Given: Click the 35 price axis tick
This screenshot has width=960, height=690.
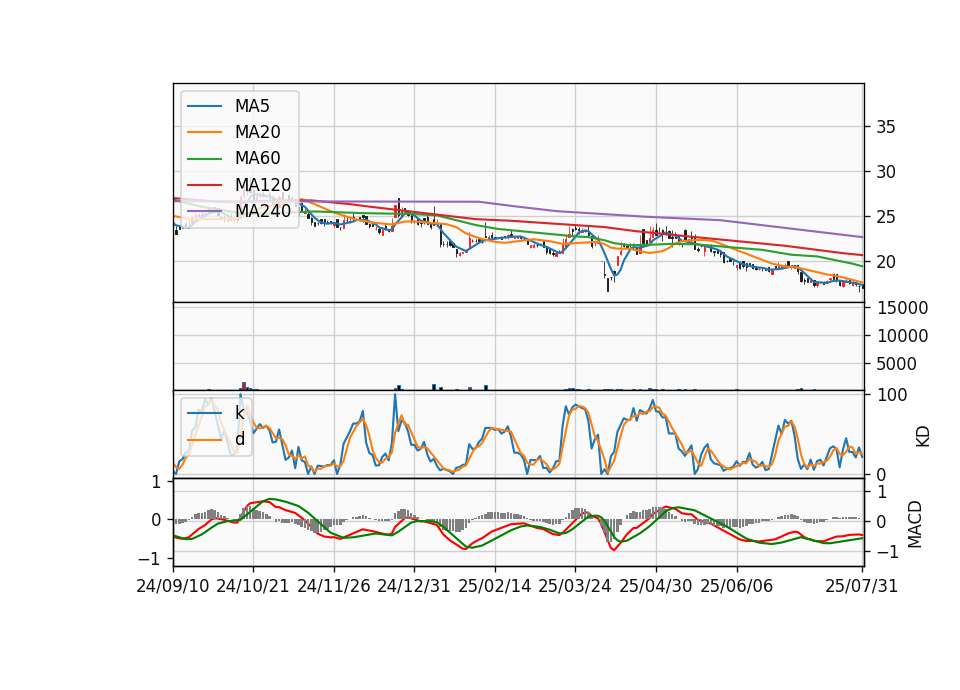Looking at the screenshot, I should [886, 127].
